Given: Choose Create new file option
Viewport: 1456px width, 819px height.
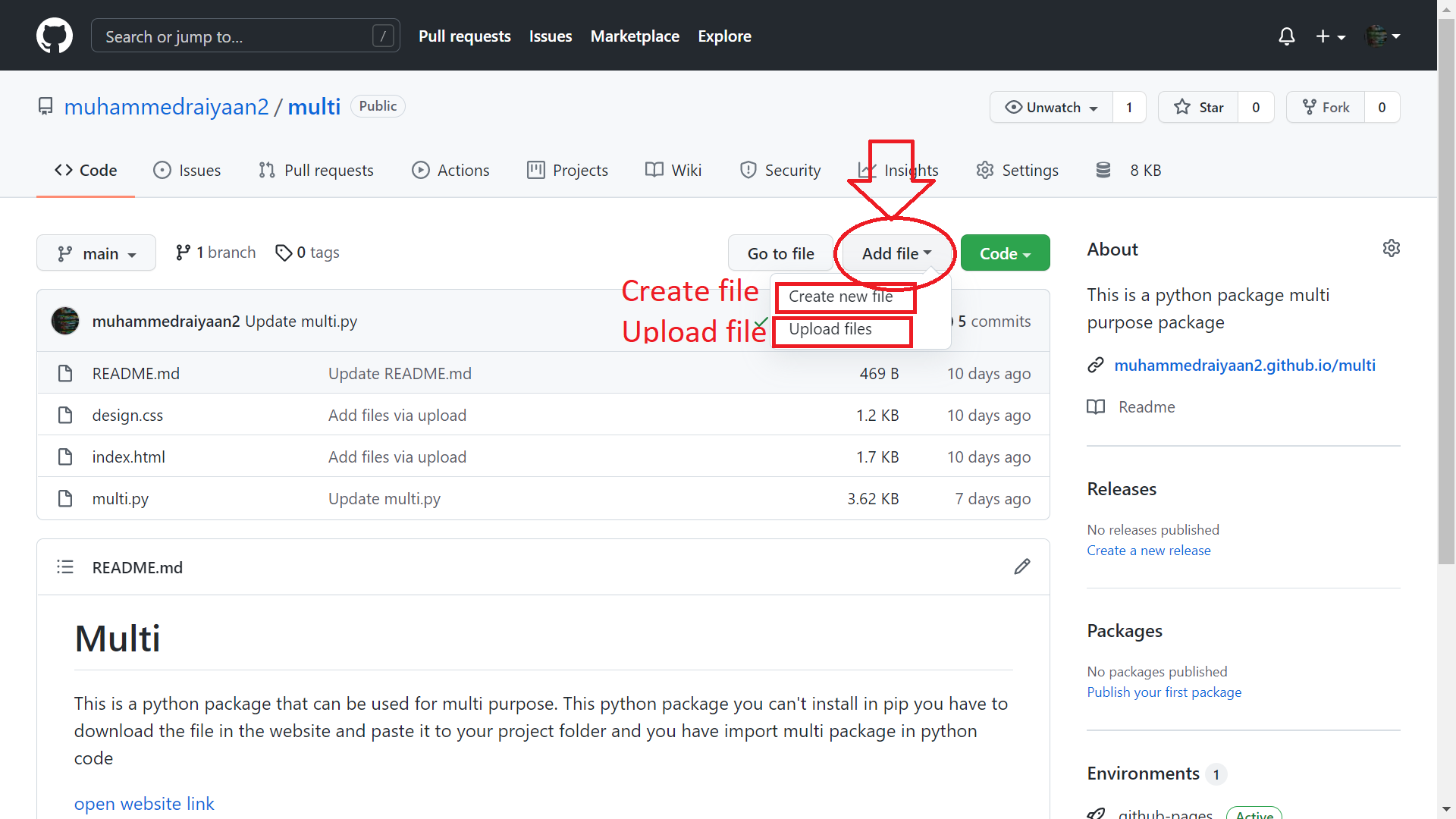Looking at the screenshot, I should pos(840,297).
